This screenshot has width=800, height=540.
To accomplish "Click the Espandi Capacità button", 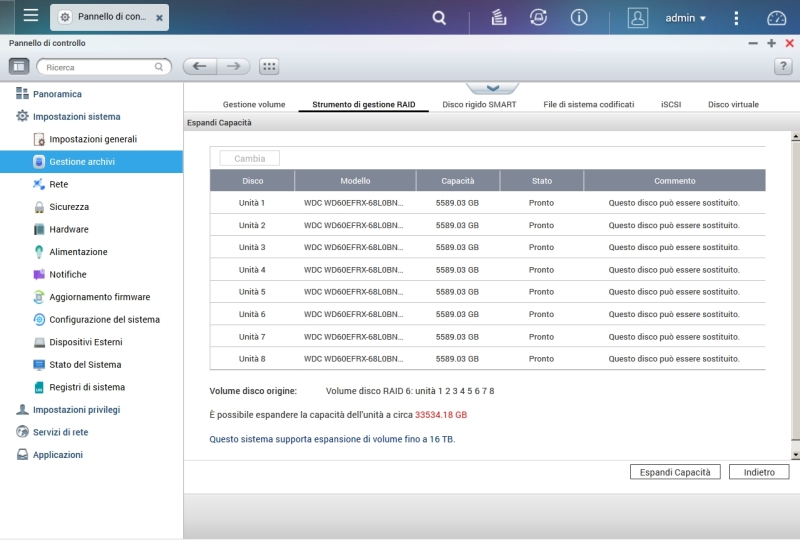I will coord(675,472).
